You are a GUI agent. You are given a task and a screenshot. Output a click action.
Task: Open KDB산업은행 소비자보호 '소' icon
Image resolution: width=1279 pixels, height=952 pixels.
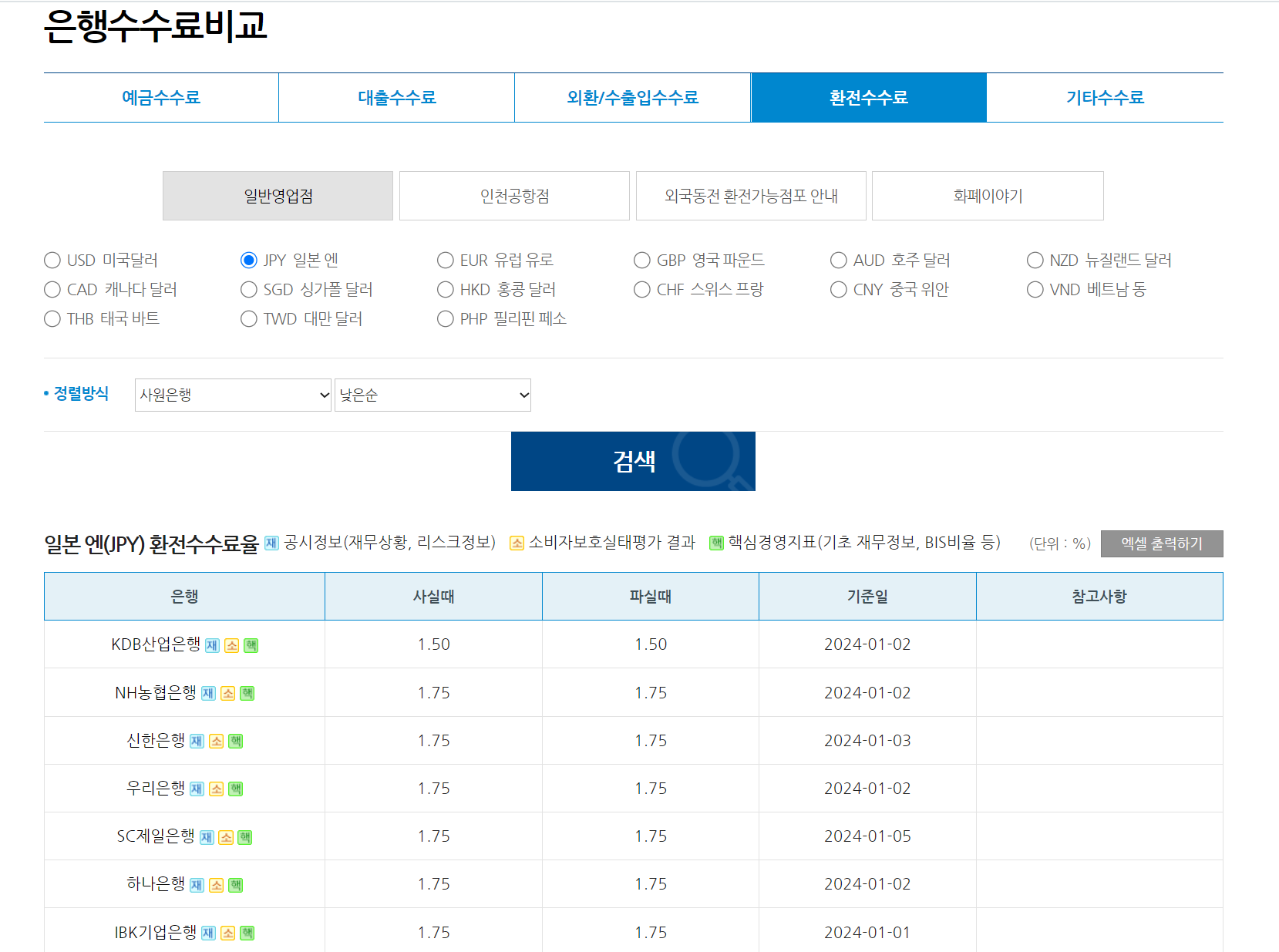231,645
